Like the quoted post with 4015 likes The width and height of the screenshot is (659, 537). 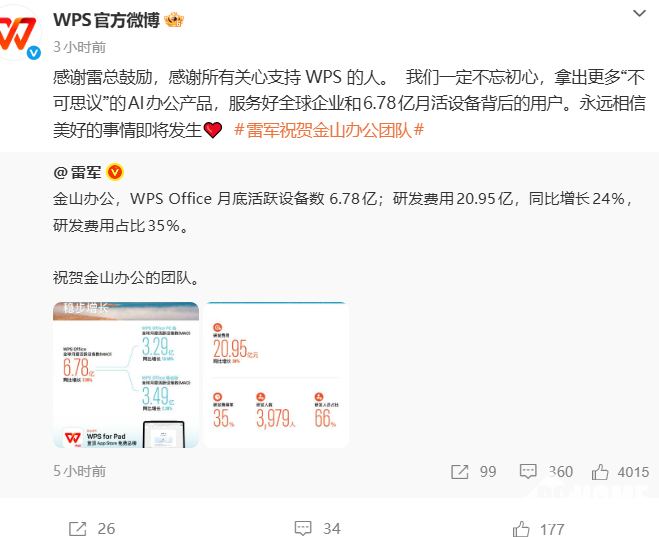600,471
